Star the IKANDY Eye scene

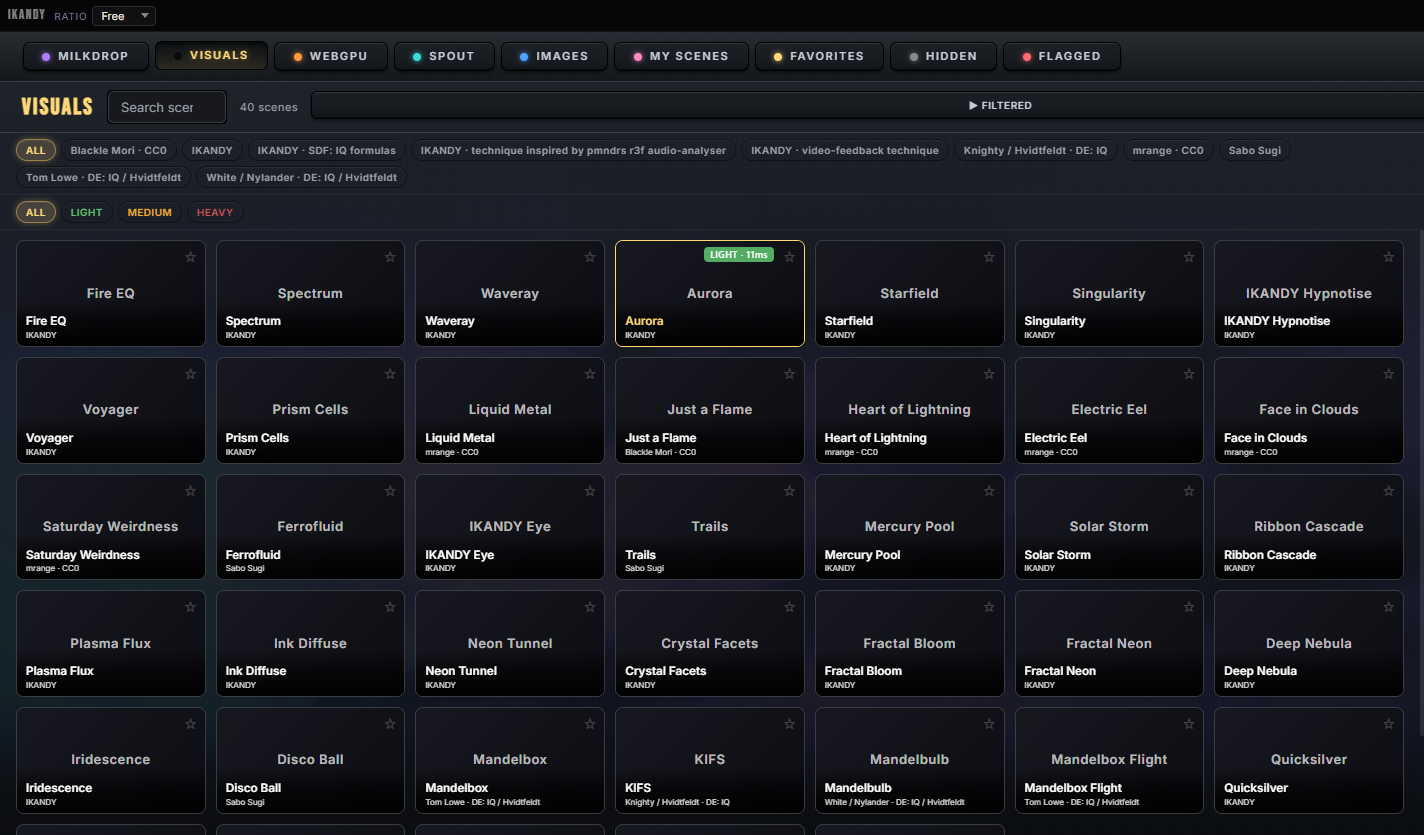pos(590,491)
